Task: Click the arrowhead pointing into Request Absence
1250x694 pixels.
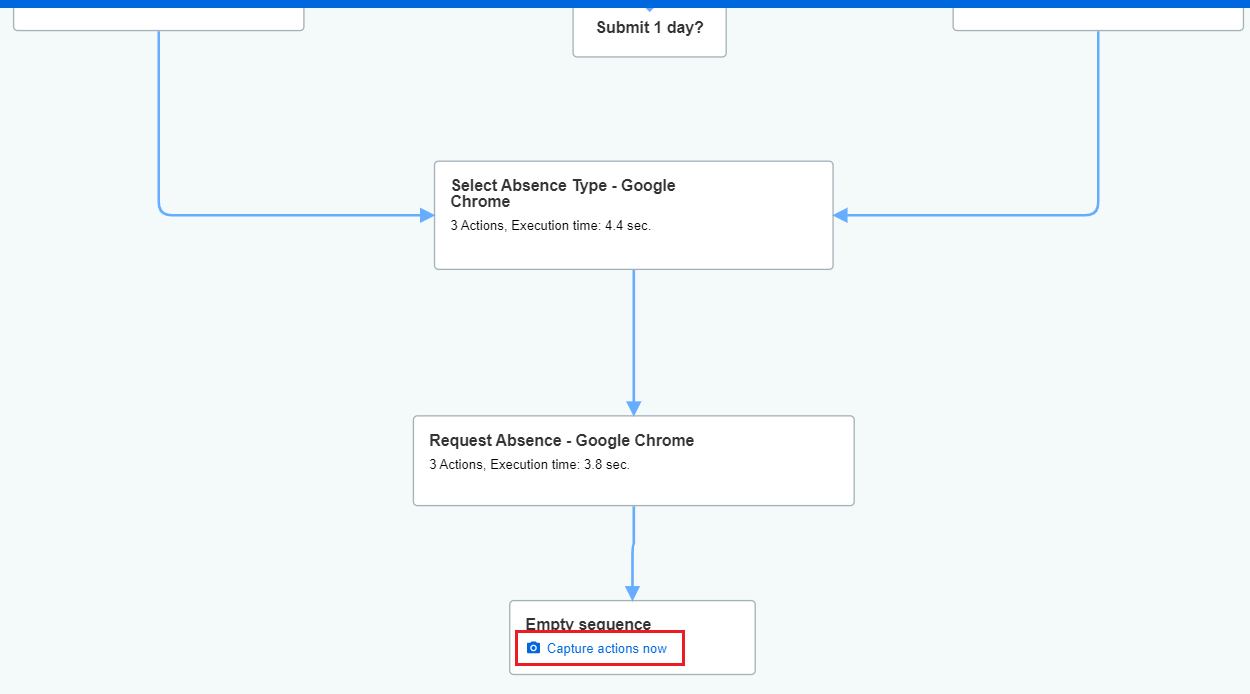Action: 633,407
